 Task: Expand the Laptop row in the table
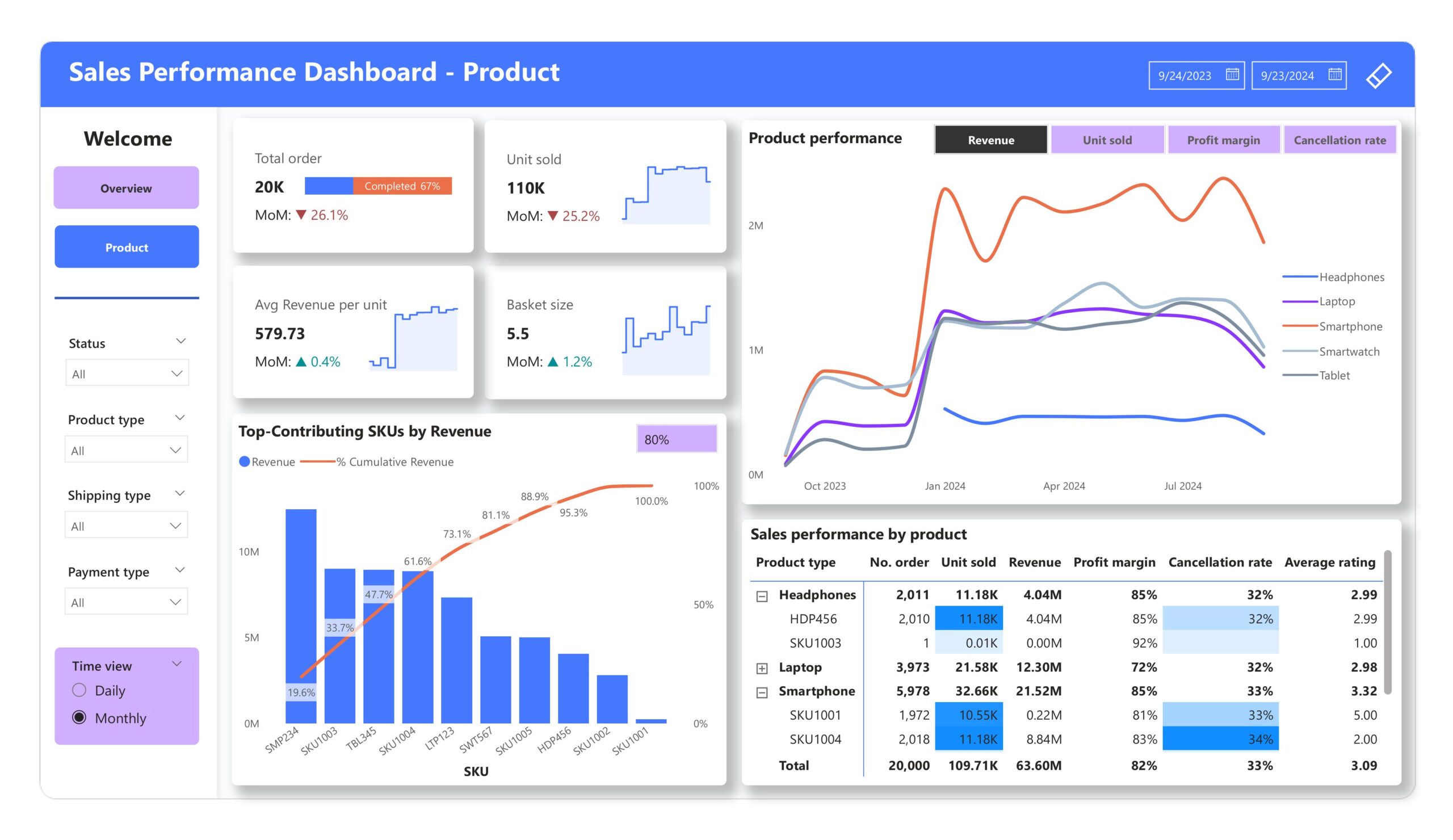[x=762, y=668]
